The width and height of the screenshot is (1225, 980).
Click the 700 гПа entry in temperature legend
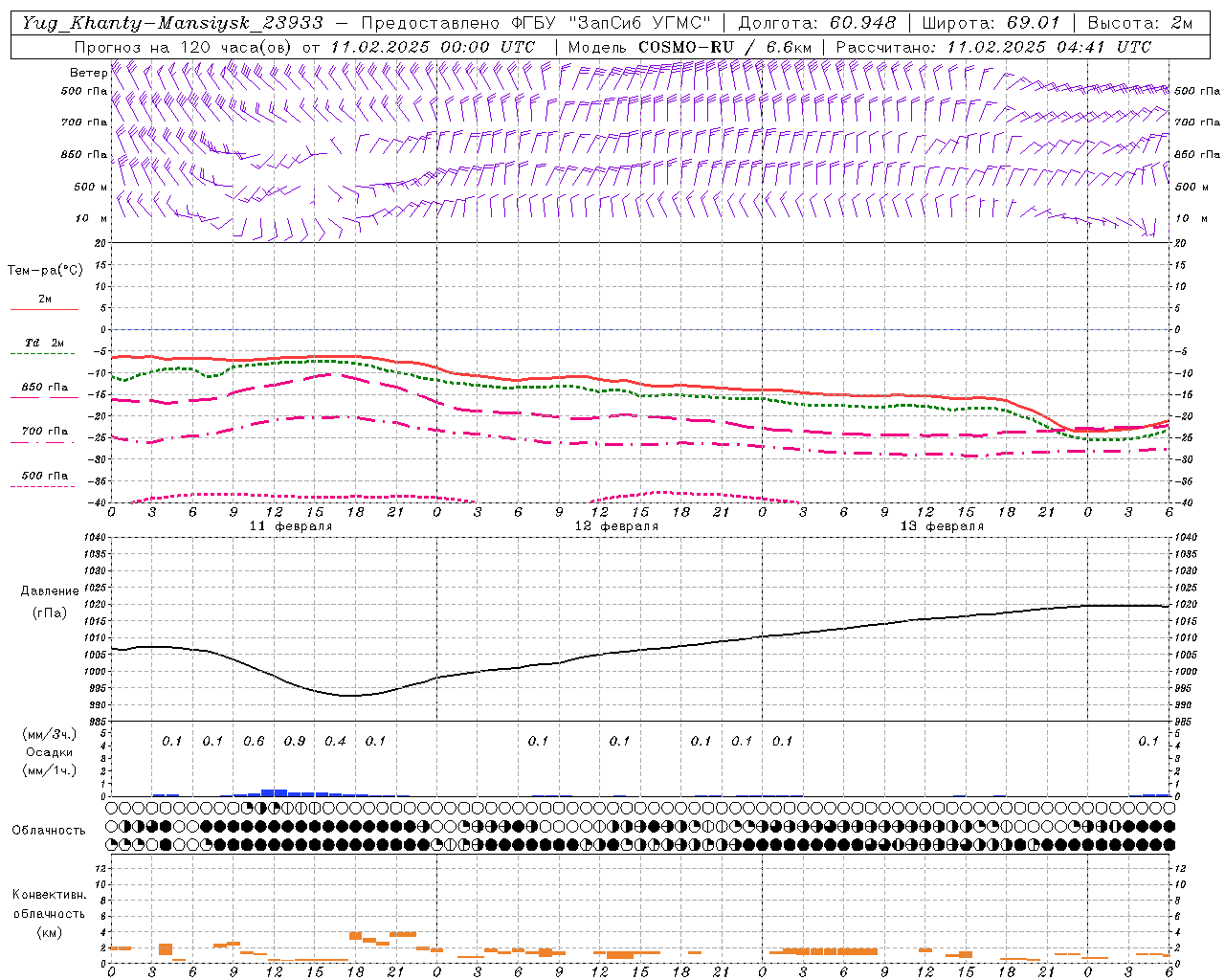(x=45, y=432)
